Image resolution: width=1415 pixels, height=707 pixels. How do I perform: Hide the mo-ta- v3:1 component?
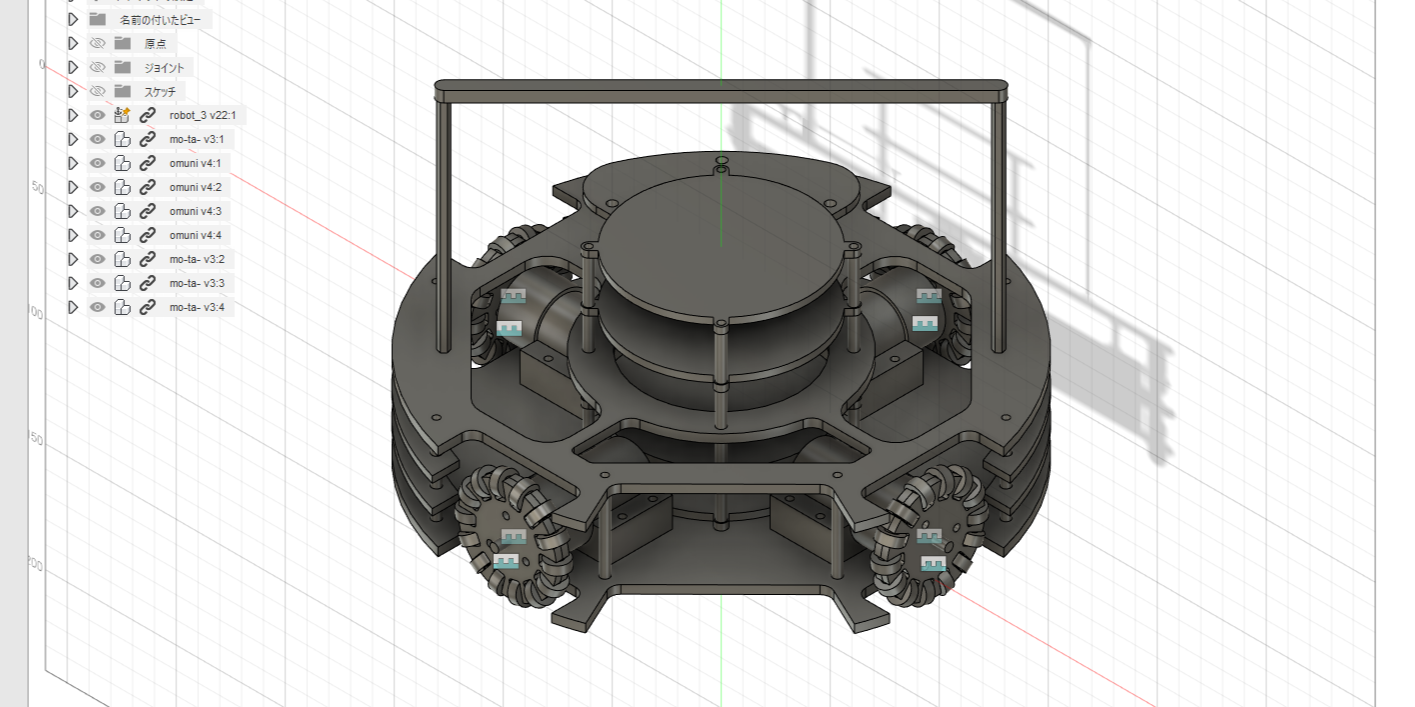pos(97,139)
